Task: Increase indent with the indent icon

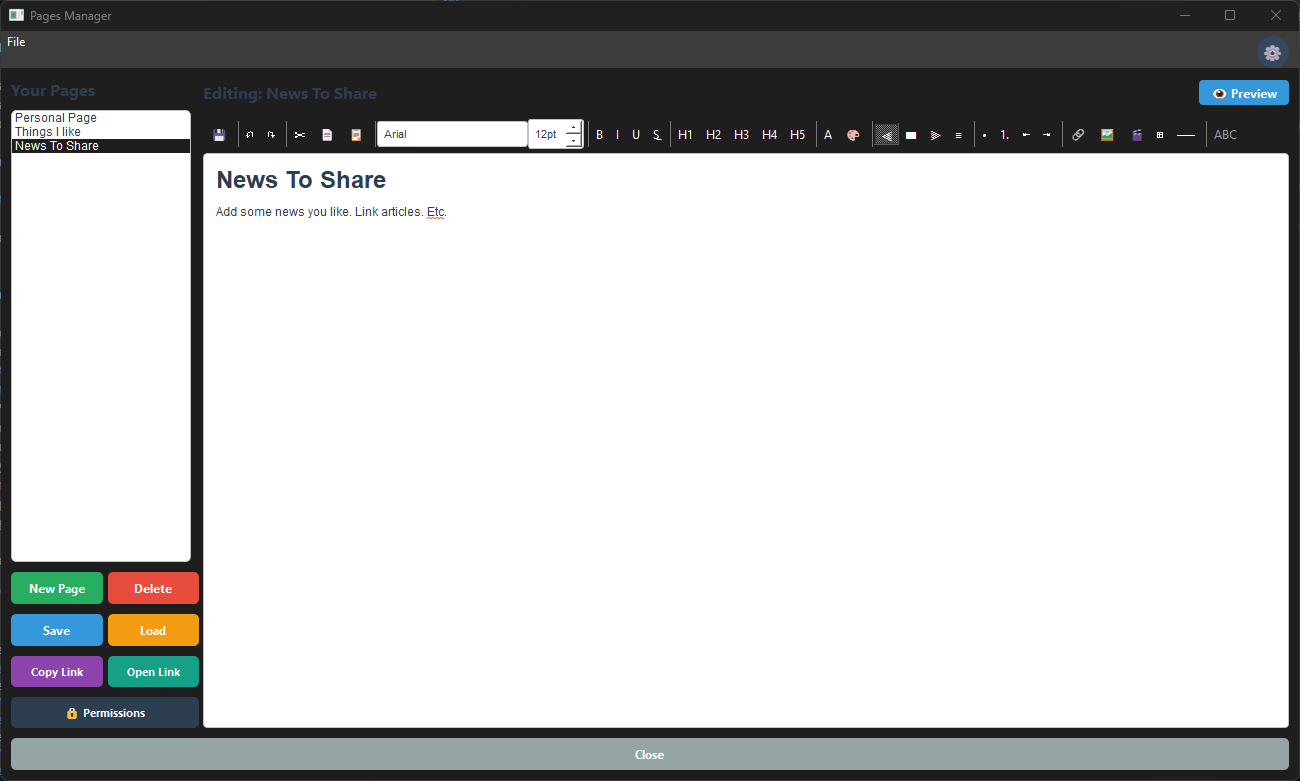Action: pos(1047,135)
